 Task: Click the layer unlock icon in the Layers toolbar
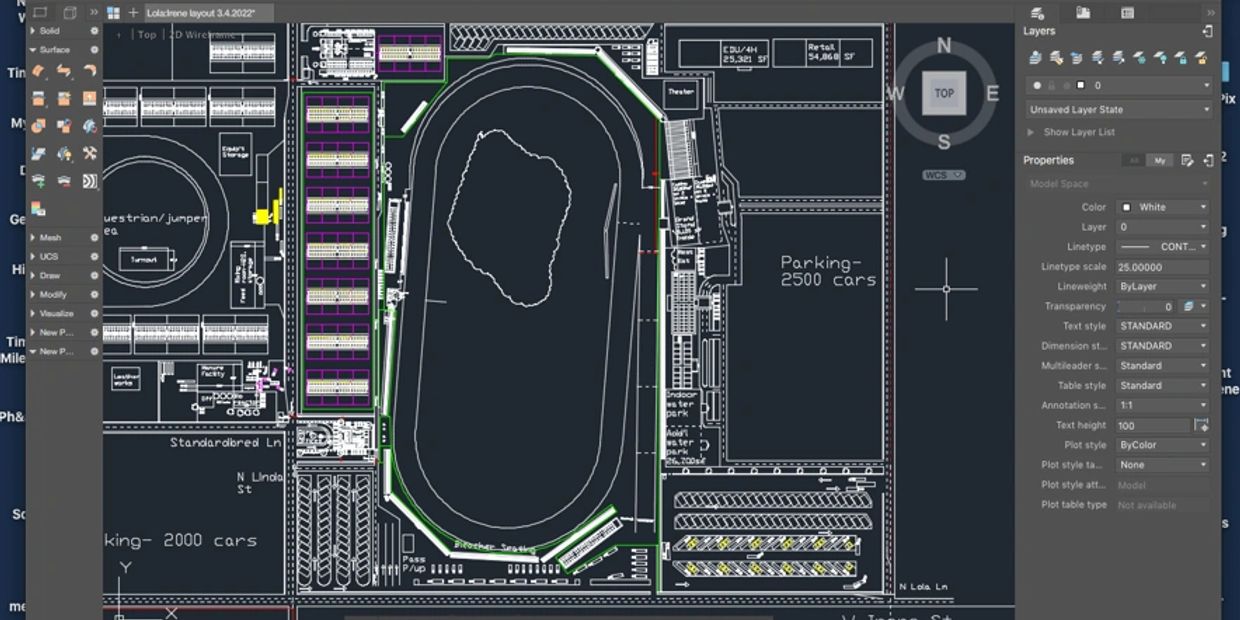coord(1203,58)
